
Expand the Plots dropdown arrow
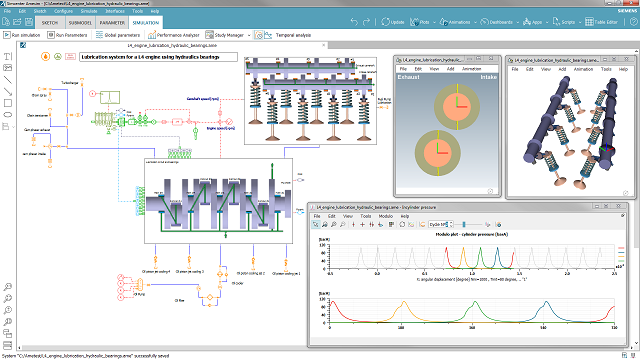pyautogui.click(x=434, y=22)
